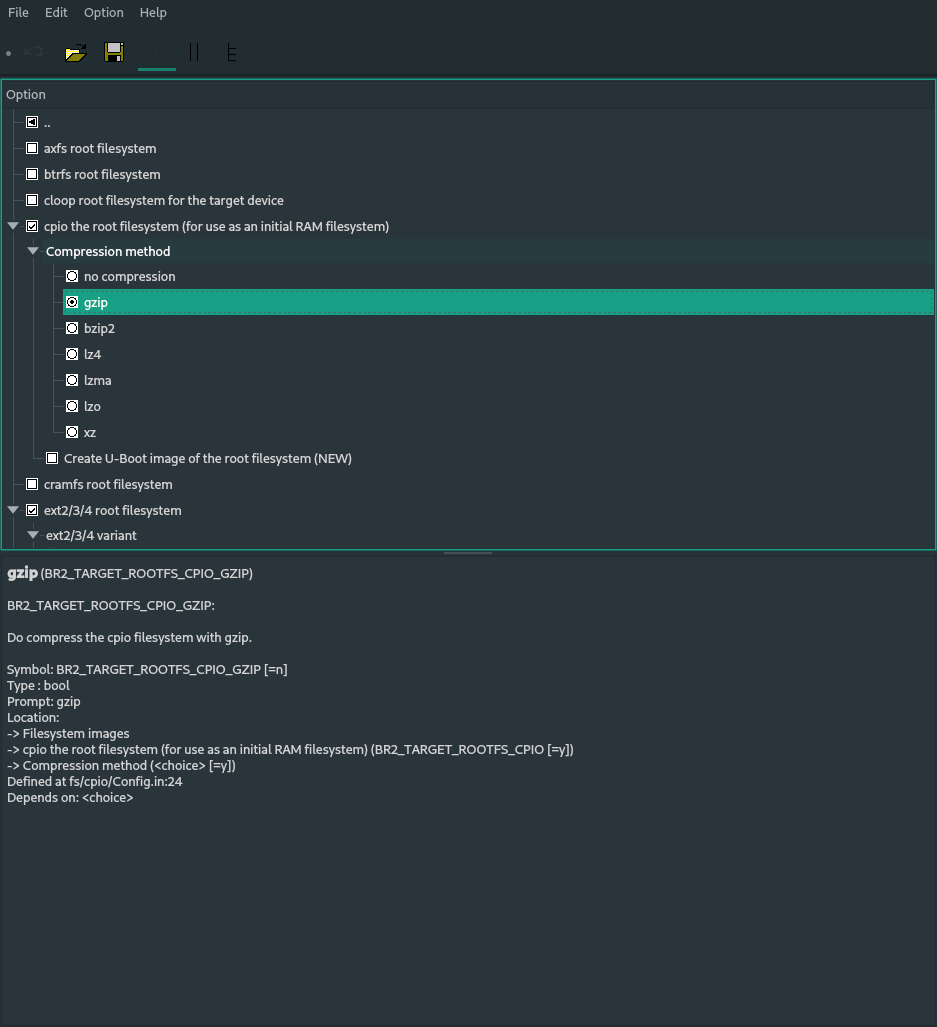Save the configuration using the floppy disk icon

114,52
